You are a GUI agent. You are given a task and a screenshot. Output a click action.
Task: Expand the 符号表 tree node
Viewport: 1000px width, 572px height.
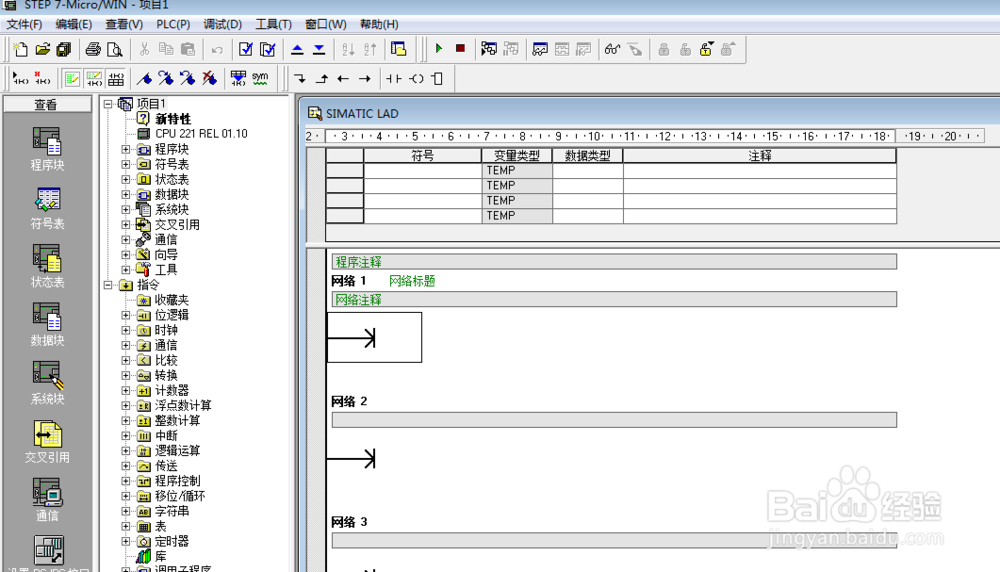[126, 165]
